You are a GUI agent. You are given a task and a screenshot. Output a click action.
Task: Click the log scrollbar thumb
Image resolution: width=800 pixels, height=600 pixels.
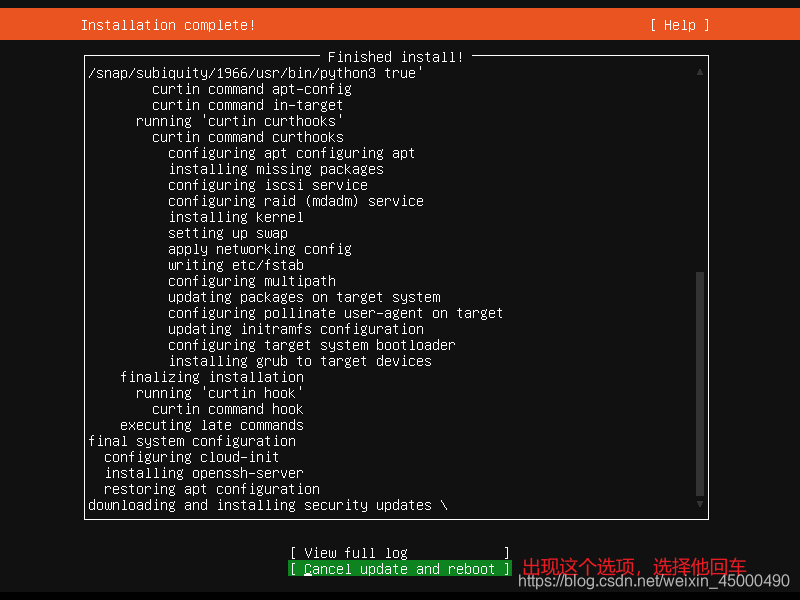700,384
